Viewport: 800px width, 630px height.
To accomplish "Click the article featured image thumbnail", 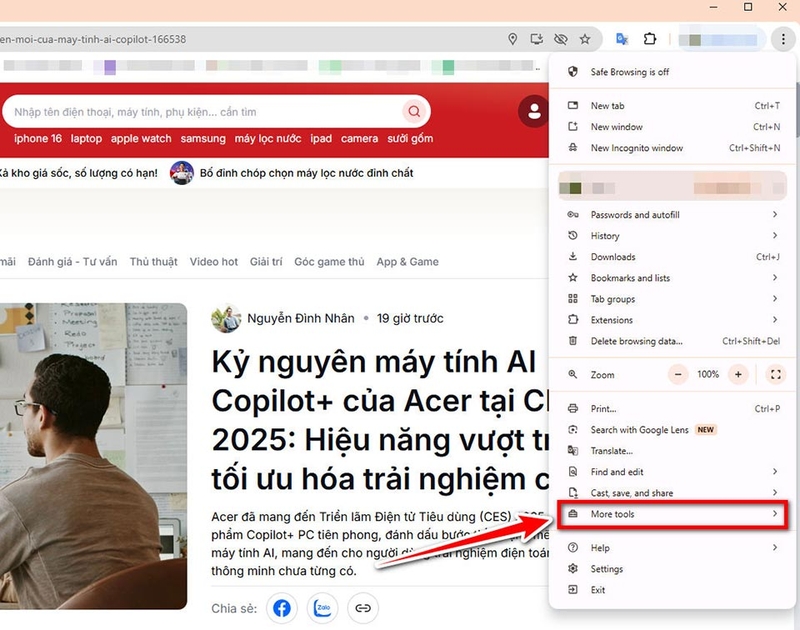I will click(x=93, y=456).
